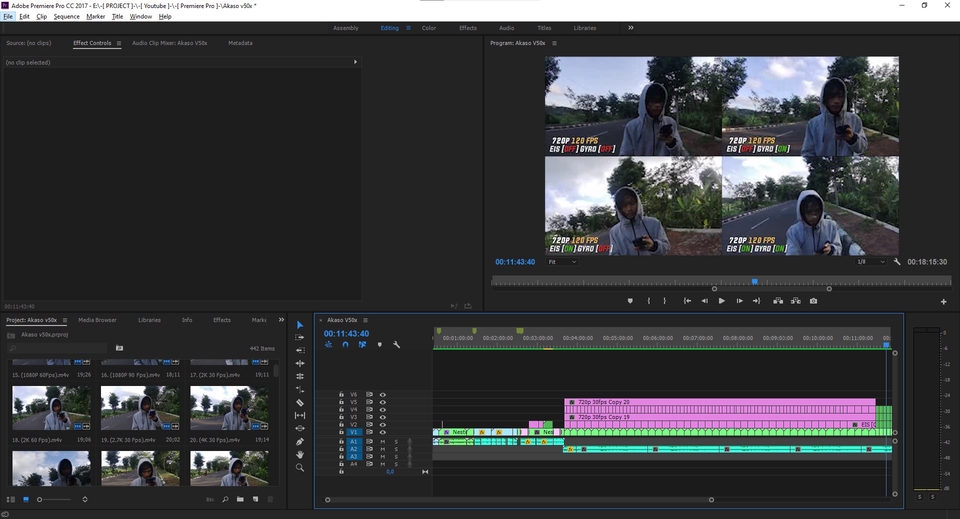The height and width of the screenshot is (519, 960).
Task: Click the Extract button
Action: click(795, 301)
